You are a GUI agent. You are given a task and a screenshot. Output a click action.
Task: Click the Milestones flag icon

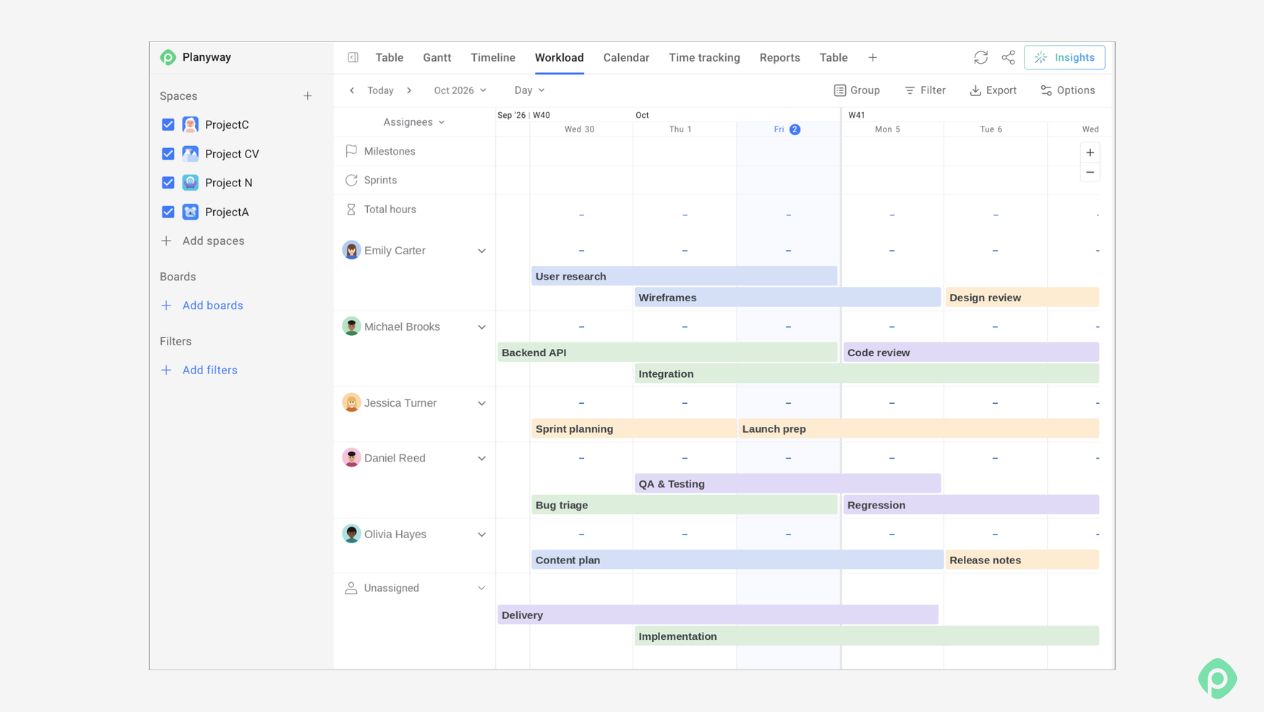point(351,151)
